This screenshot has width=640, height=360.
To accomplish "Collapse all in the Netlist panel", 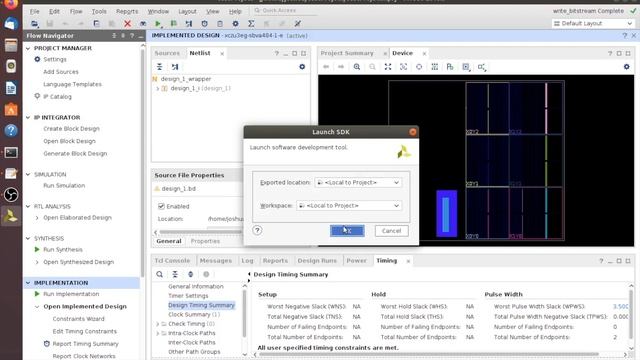I will 160,67.
